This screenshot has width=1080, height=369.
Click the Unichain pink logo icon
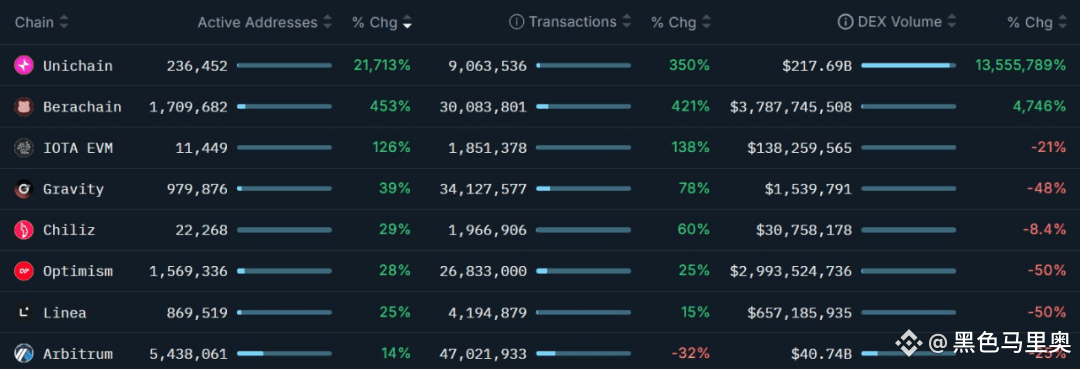[24, 65]
